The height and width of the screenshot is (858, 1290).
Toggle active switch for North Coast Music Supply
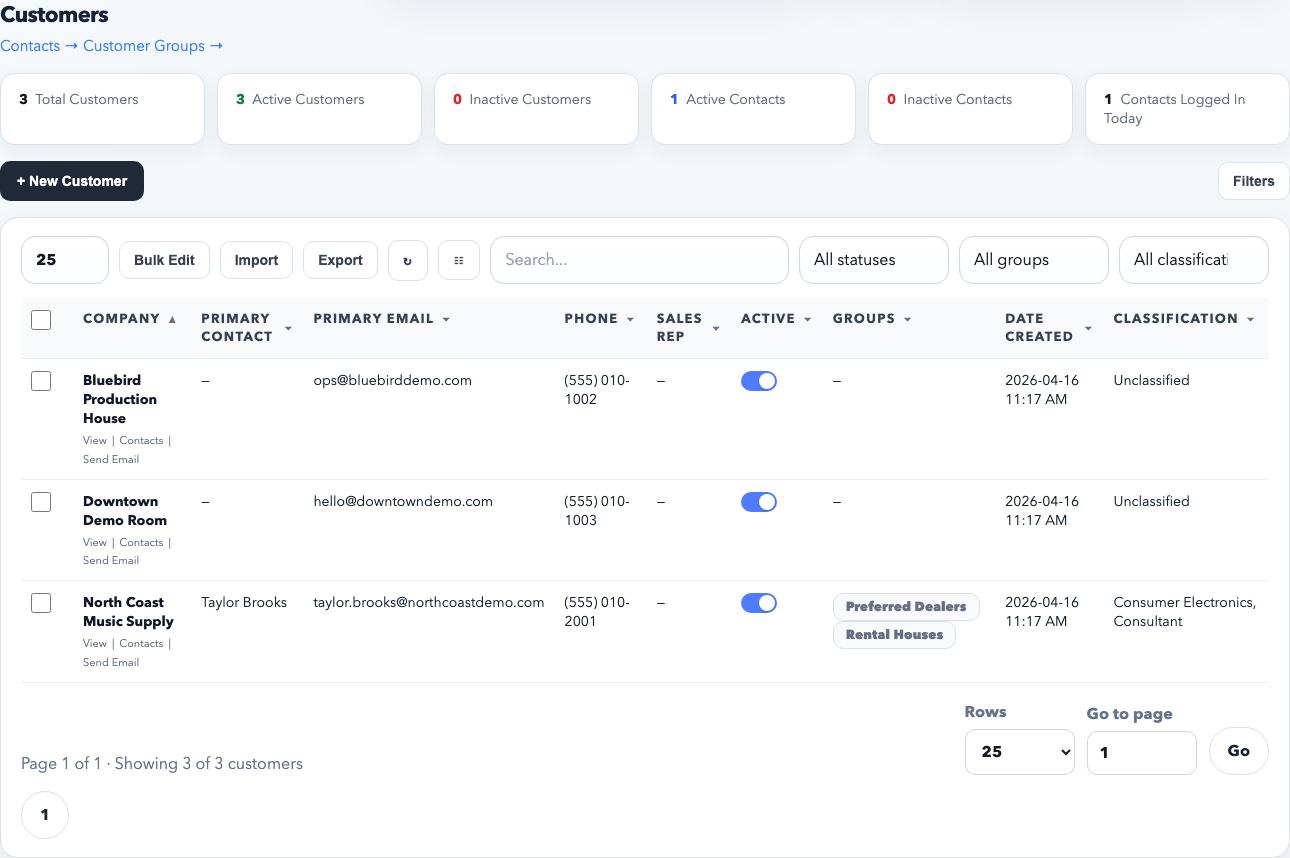759,603
